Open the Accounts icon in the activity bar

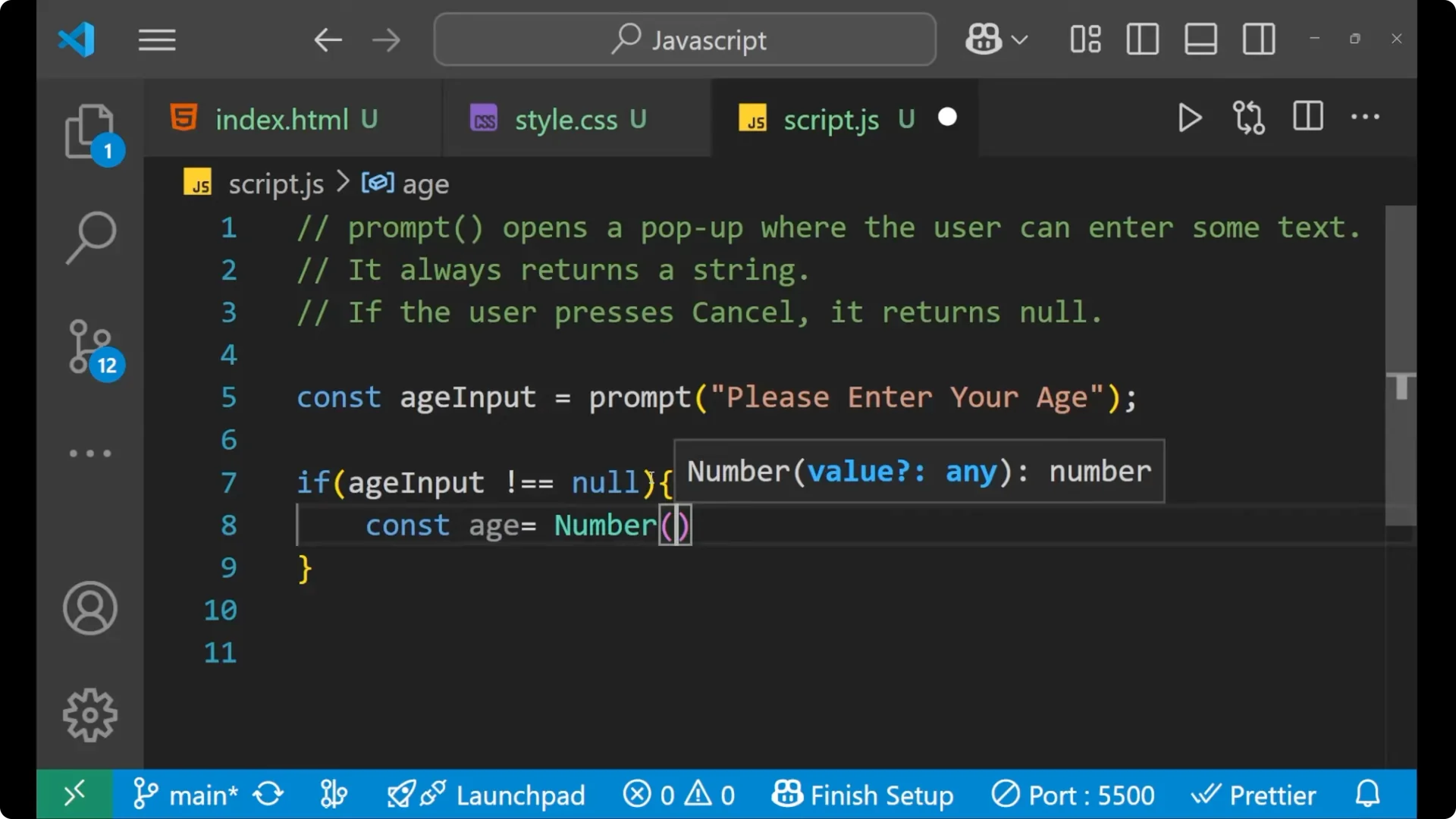(x=90, y=608)
